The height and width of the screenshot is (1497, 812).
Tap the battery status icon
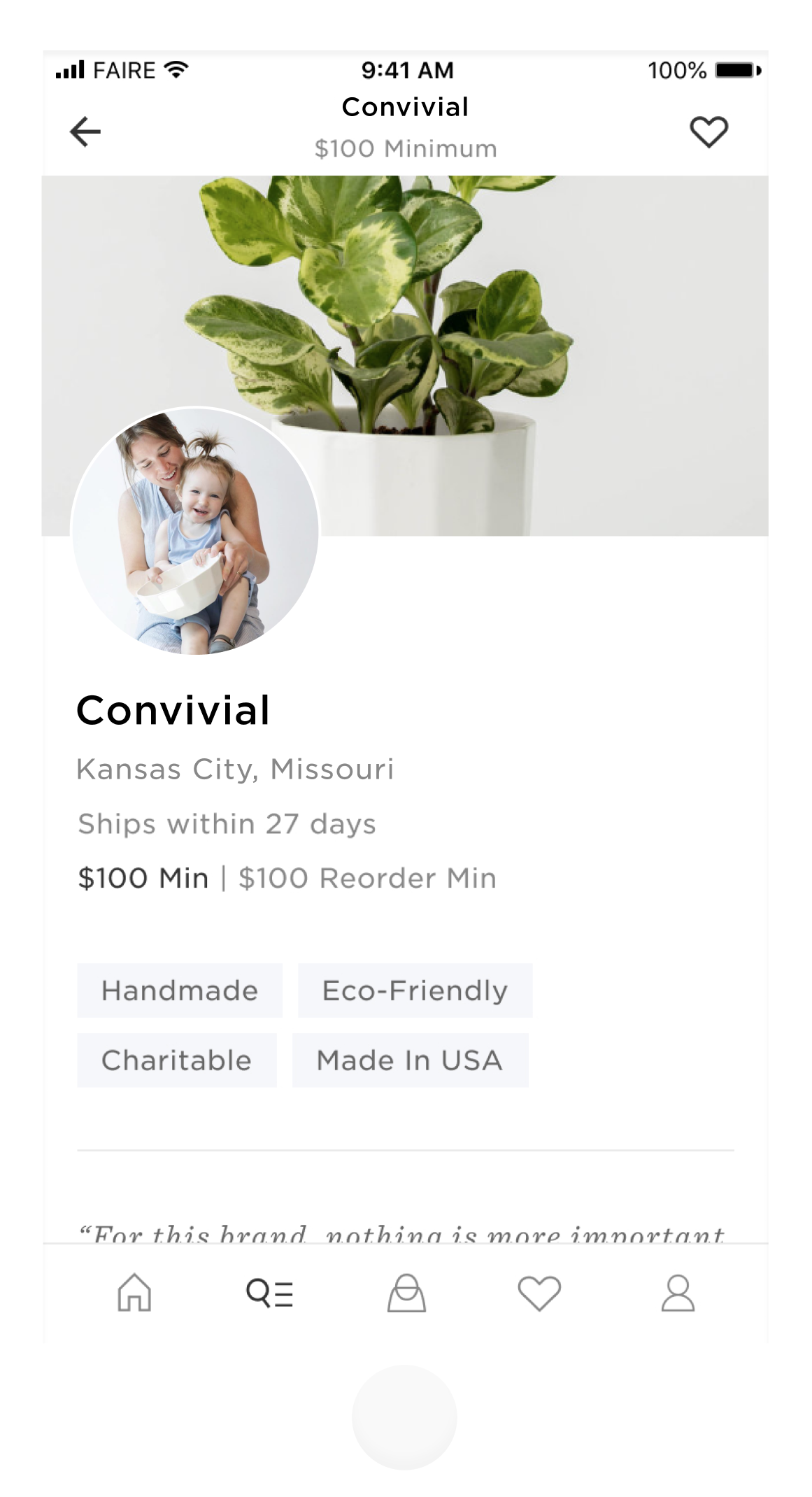pyautogui.click(x=738, y=71)
